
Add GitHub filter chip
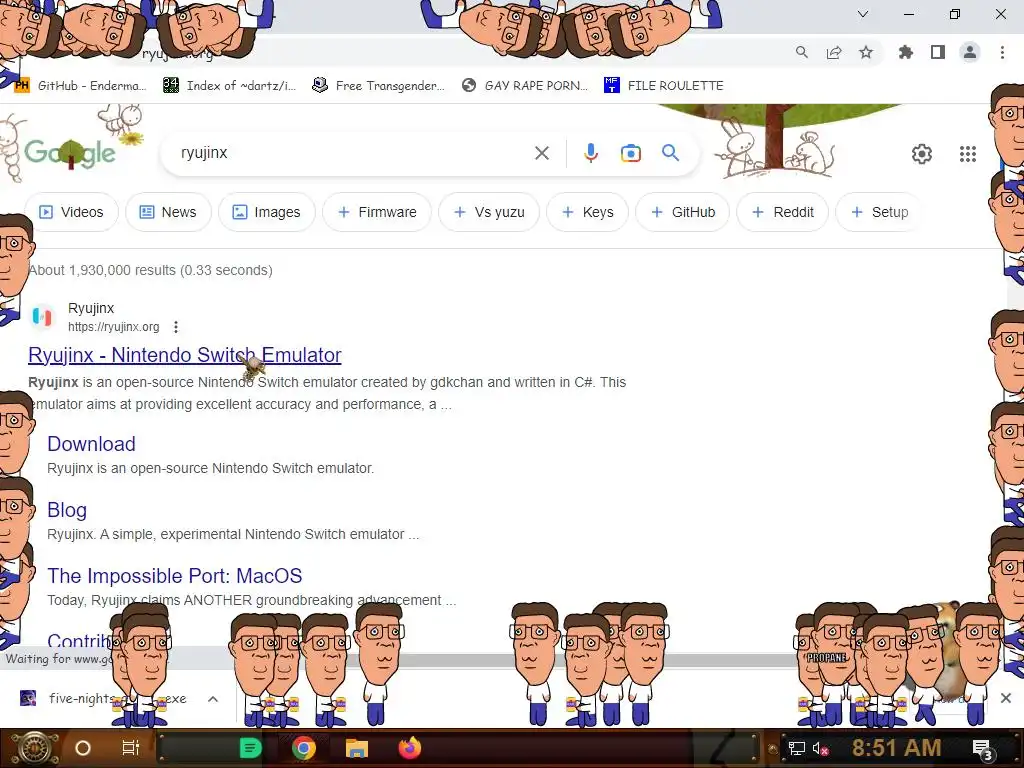(x=682, y=212)
